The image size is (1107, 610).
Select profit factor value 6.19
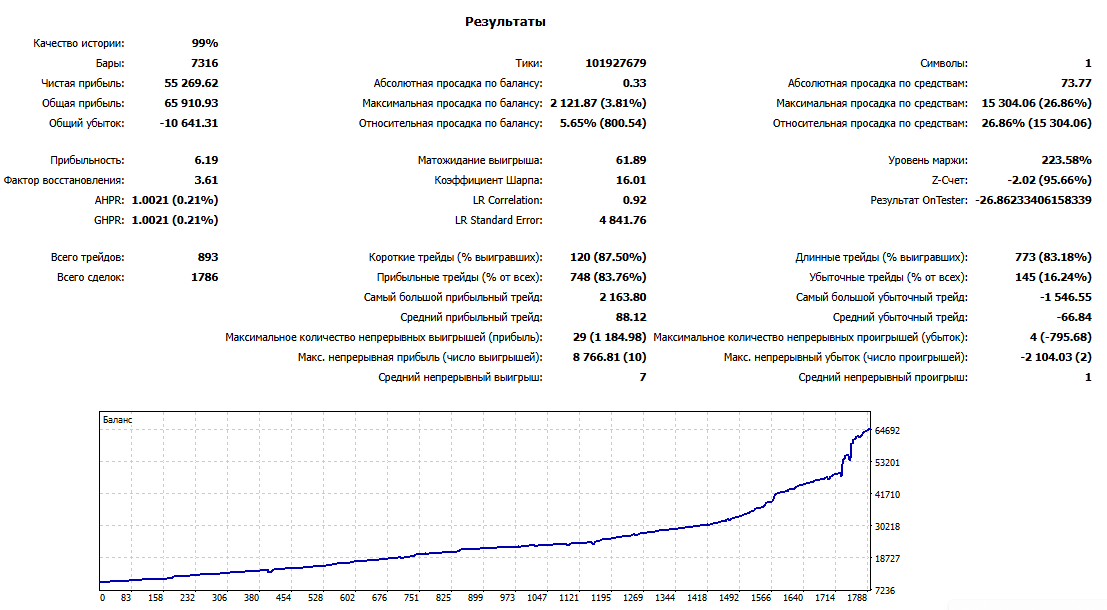pos(206,160)
